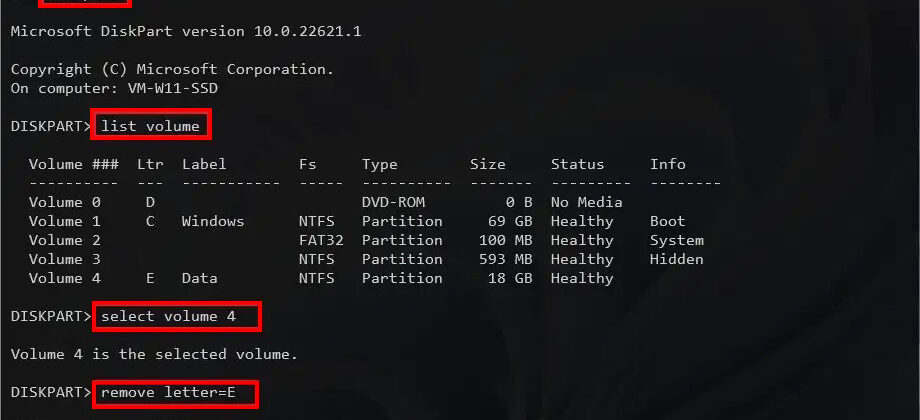
Task: Click the 'Windows' volume label
Action: point(213,221)
